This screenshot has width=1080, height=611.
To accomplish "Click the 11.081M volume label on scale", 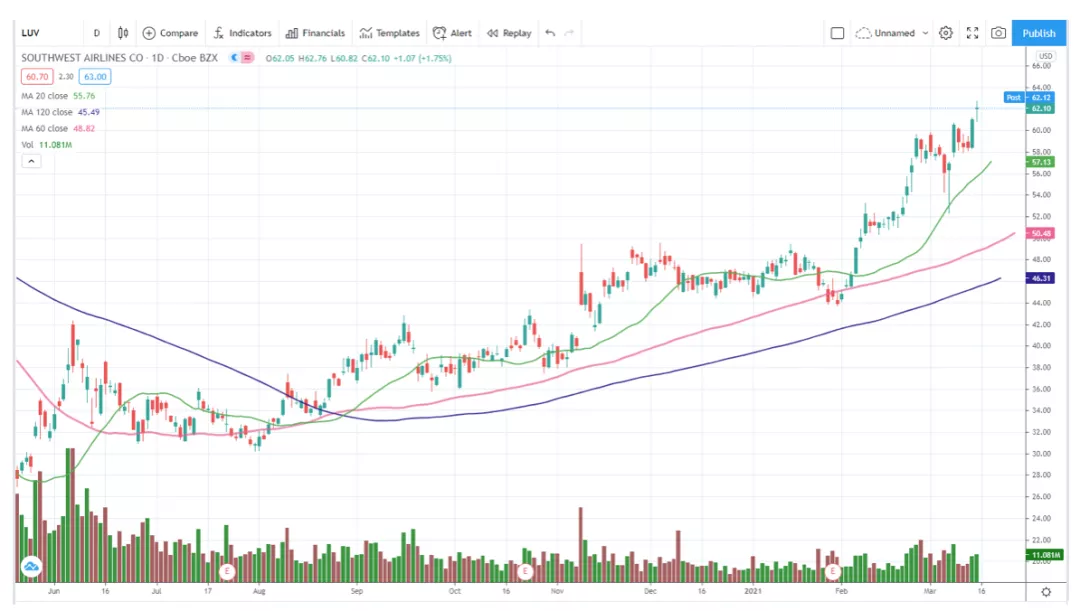I will point(1045,555).
